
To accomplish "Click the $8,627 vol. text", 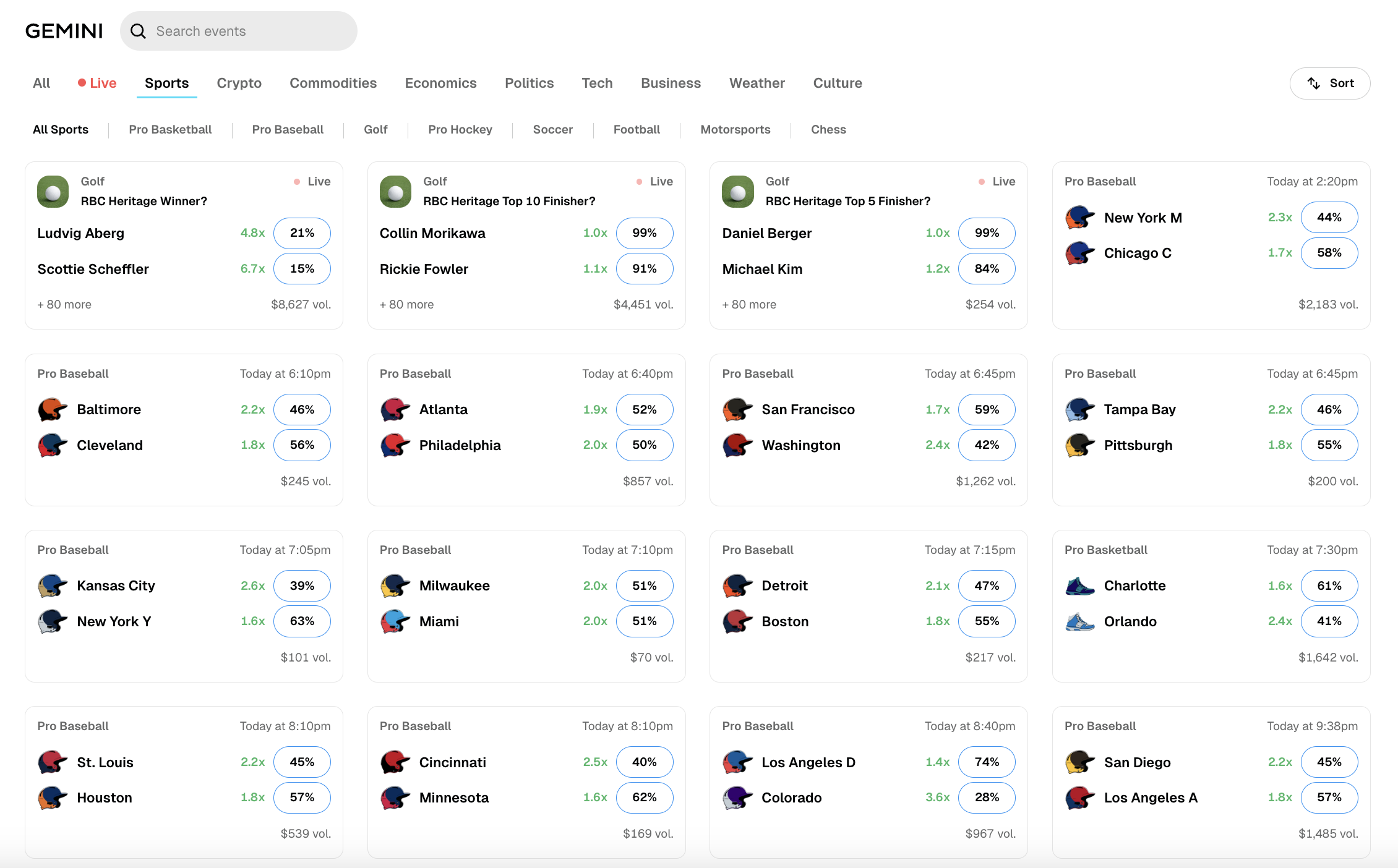I will (301, 304).
